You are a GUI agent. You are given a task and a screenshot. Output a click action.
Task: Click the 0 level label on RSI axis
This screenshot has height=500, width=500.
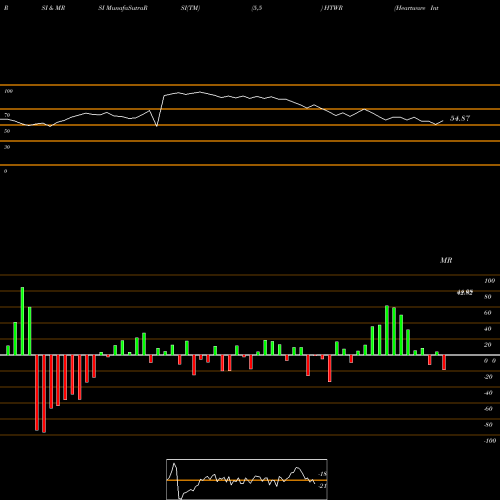(x=5, y=171)
